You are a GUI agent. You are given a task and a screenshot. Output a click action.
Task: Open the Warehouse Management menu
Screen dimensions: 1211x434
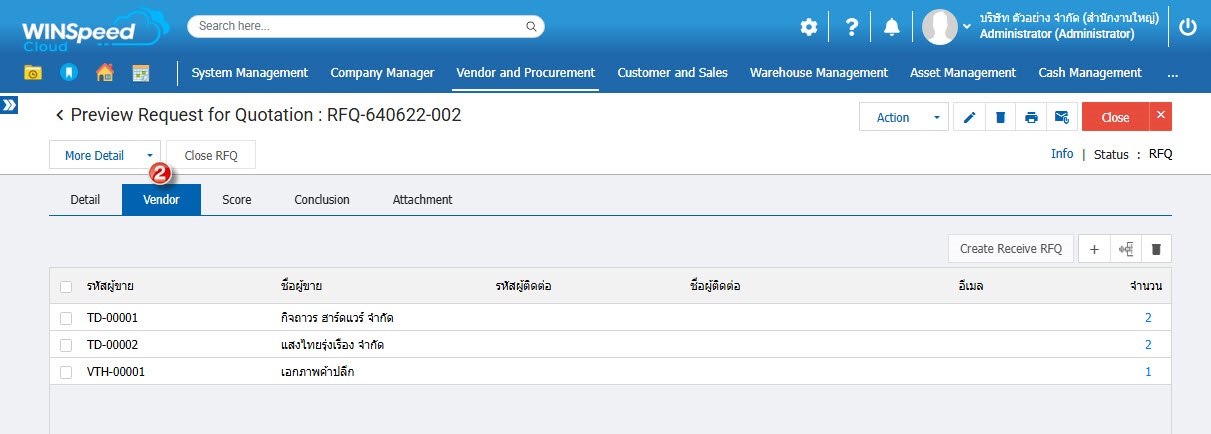[818, 73]
